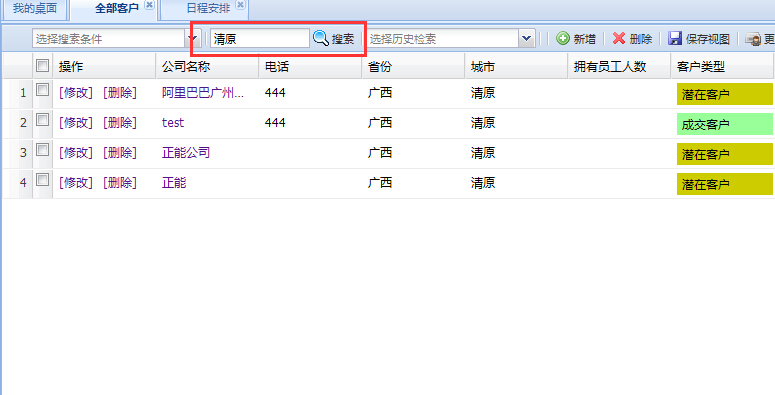The height and width of the screenshot is (395, 775).
Task: Click 清原 city cell in row 4
Action: 483,183
